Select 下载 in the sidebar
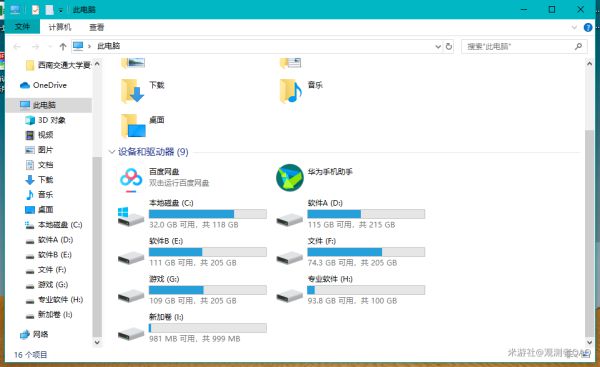Screen dimensions: 600x367 (x=45, y=180)
